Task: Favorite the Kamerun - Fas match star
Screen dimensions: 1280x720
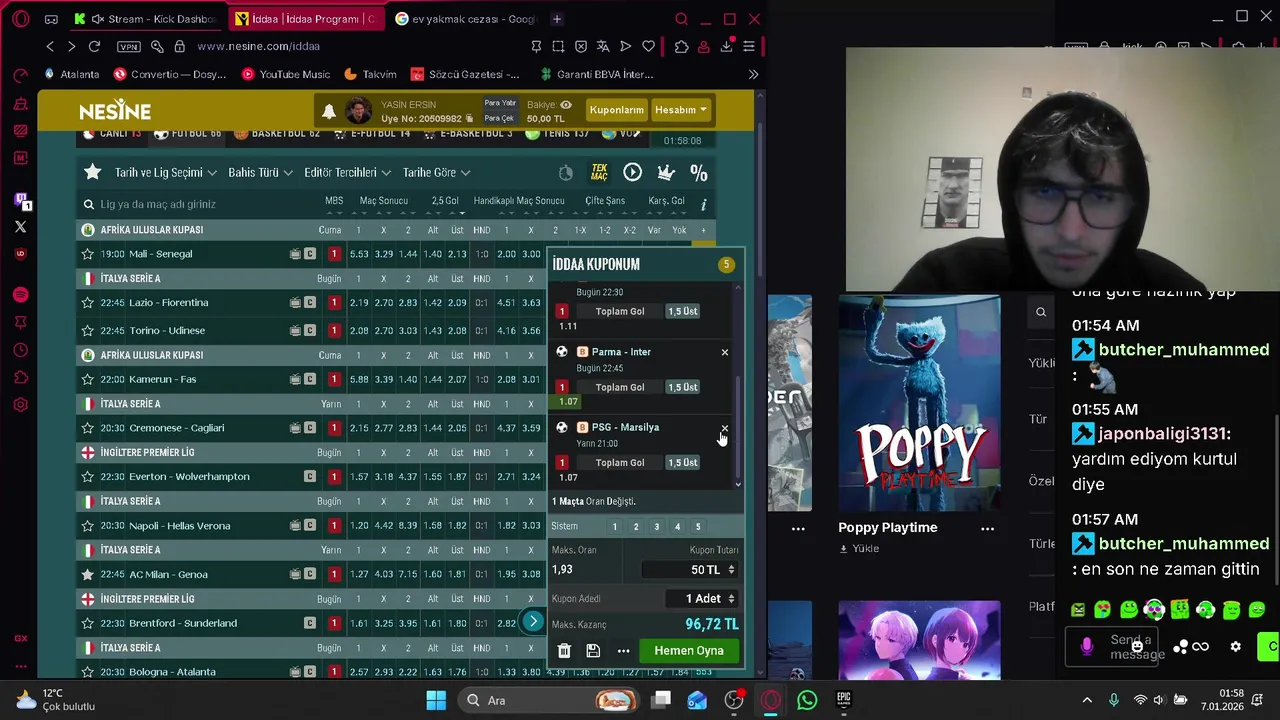Action: coord(87,379)
